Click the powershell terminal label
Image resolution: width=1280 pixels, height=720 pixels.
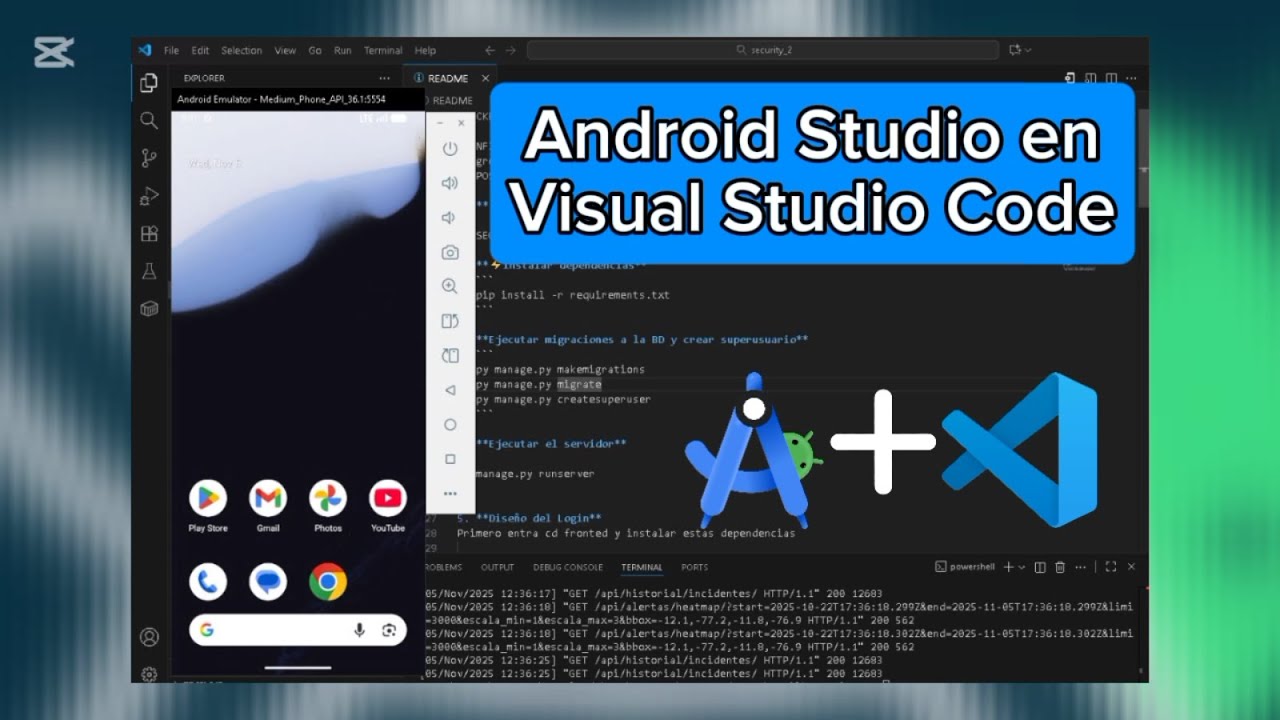966,567
